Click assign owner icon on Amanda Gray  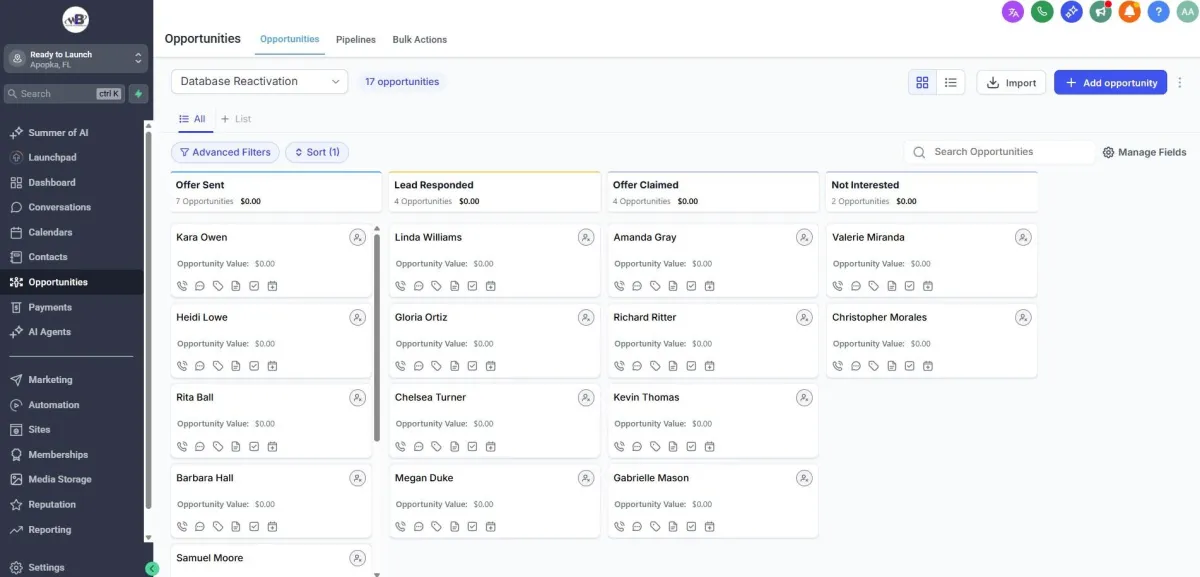(x=804, y=238)
